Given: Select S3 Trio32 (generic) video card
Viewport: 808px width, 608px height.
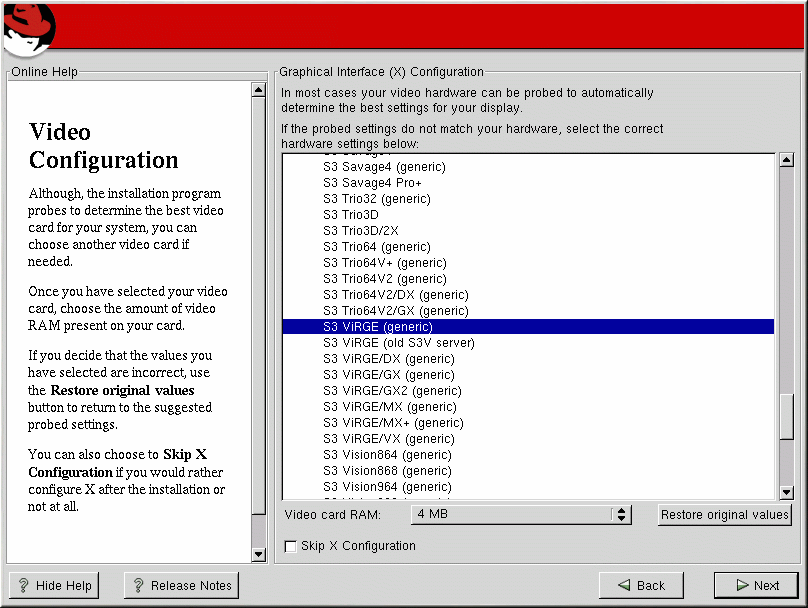Looking at the screenshot, I should point(528,199).
